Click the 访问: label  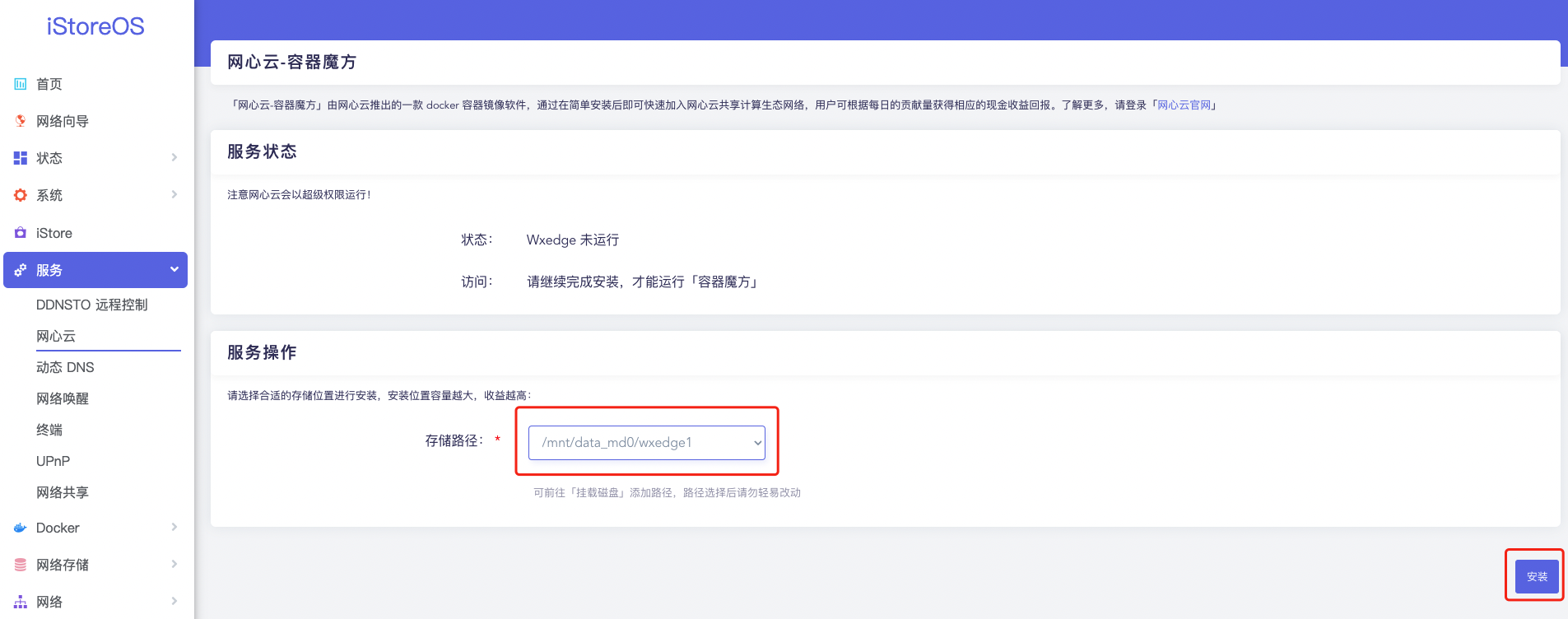477,282
